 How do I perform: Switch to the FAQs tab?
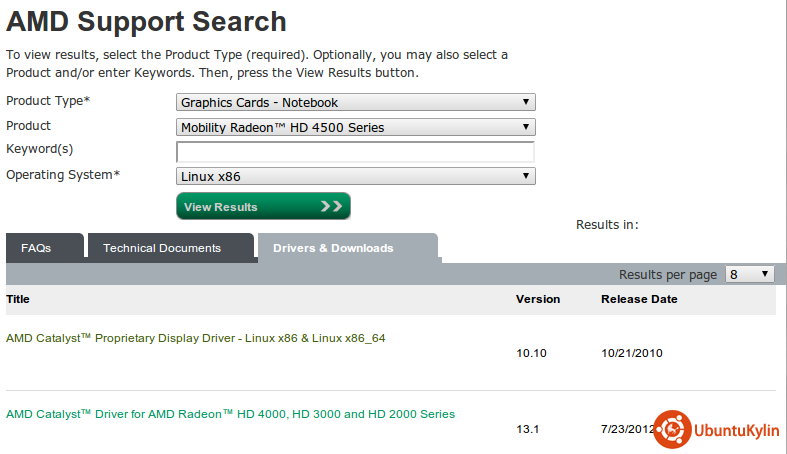[36, 248]
